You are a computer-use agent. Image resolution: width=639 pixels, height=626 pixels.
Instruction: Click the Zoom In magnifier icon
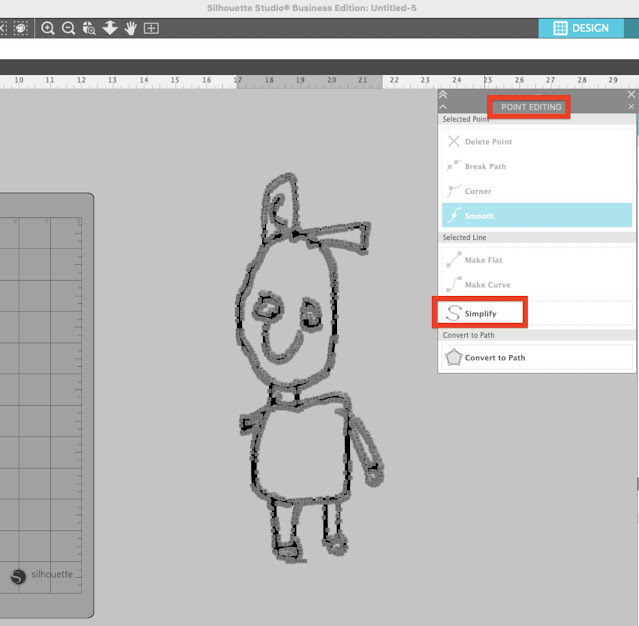coord(48,28)
